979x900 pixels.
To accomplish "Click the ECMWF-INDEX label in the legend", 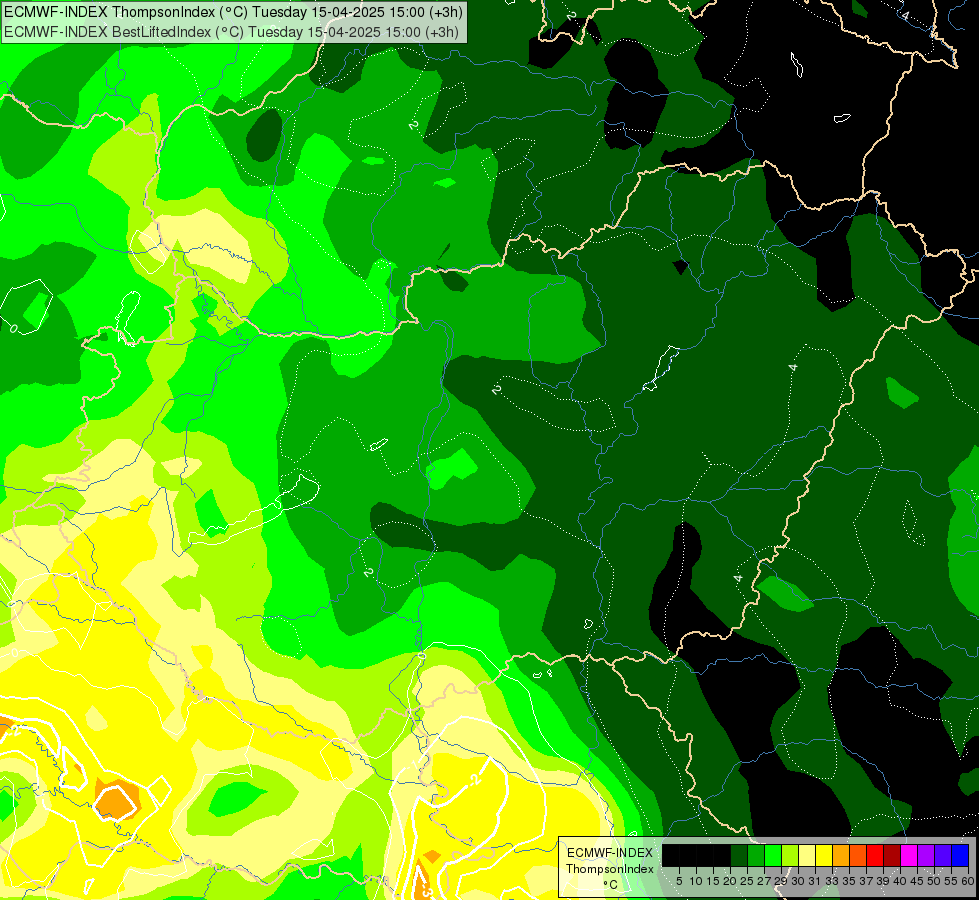I will [x=610, y=853].
